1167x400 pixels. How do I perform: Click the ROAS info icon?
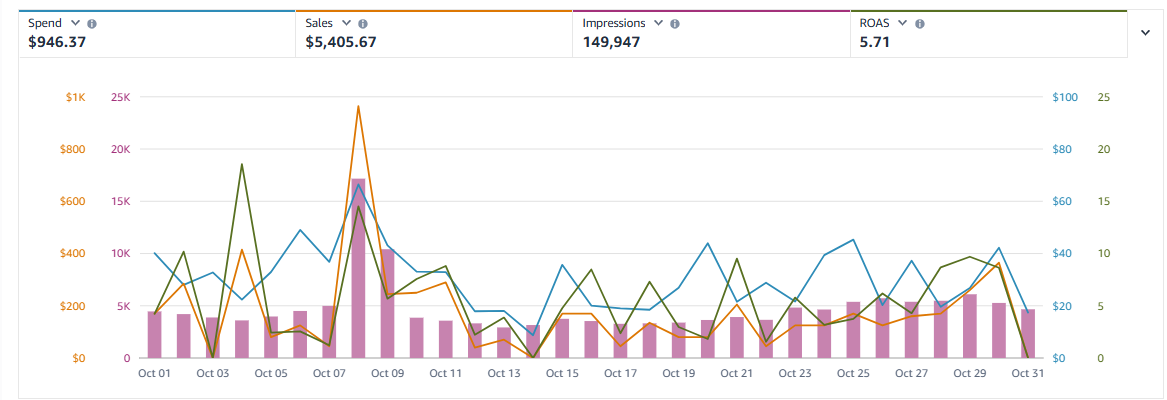tap(920, 24)
